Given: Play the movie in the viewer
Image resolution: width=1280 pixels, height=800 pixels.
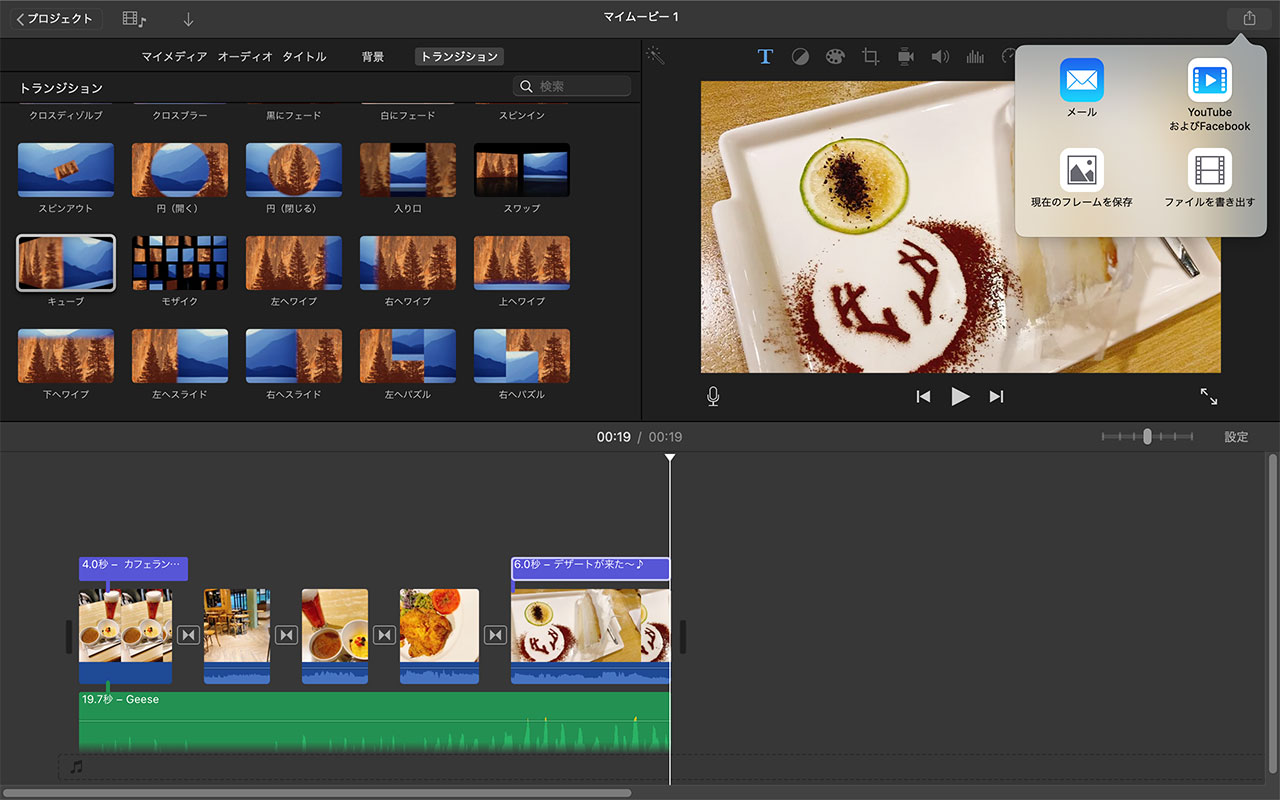Looking at the screenshot, I should [x=960, y=397].
